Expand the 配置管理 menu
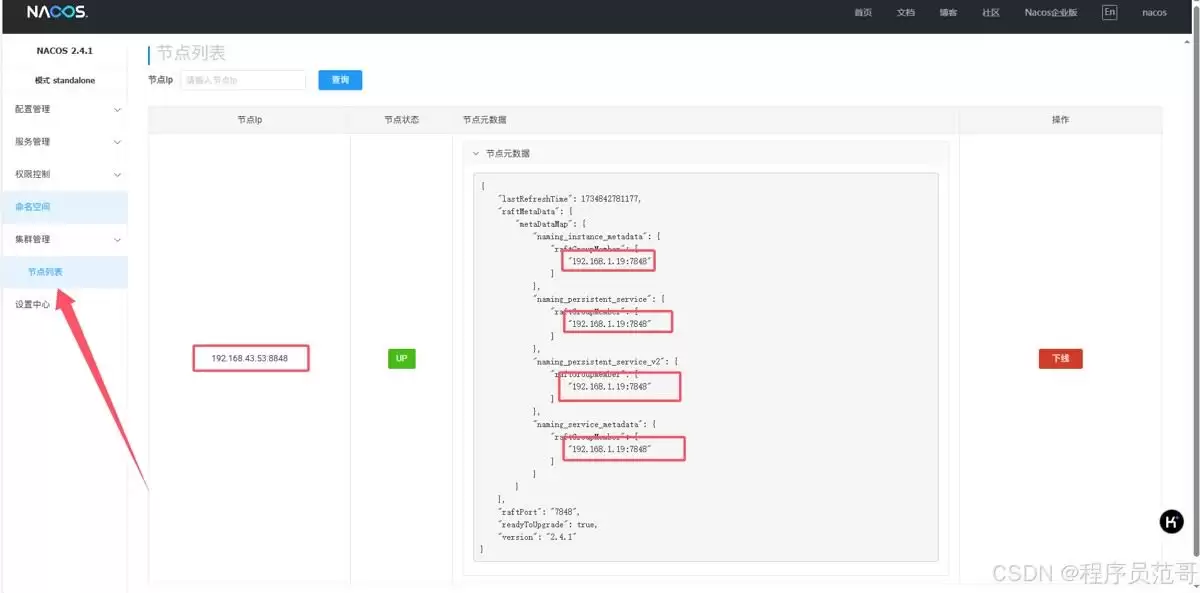Image resolution: width=1200 pixels, height=593 pixels. pyautogui.click(x=64, y=109)
